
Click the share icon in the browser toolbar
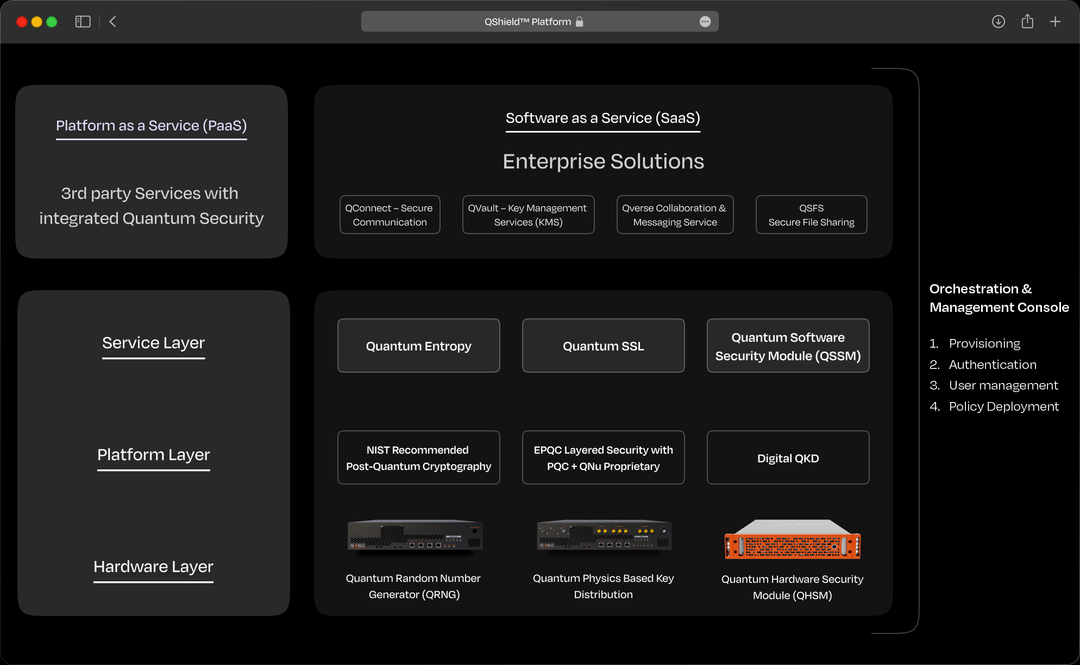click(x=1027, y=21)
